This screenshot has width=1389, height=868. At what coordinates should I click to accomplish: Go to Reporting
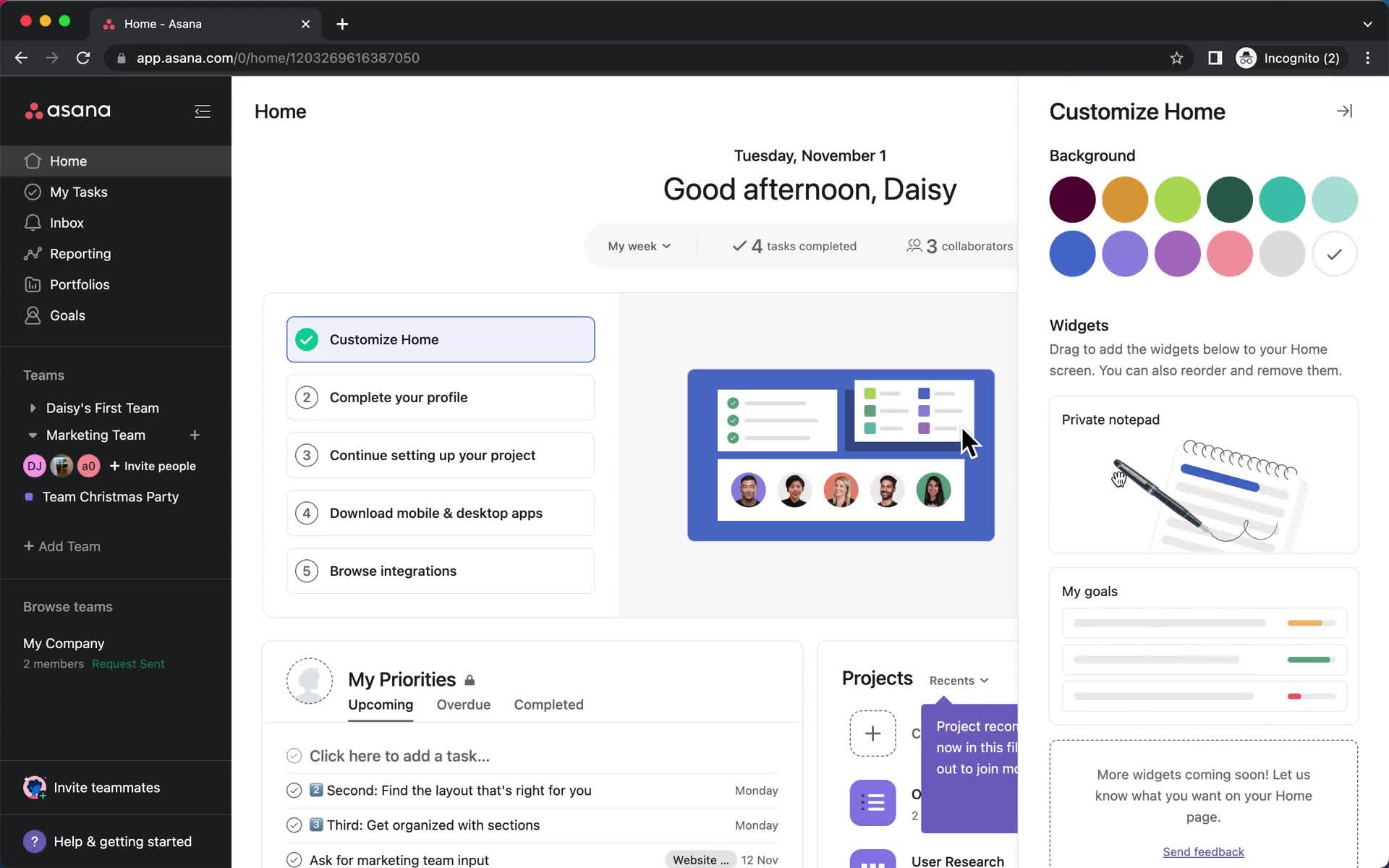(x=116, y=254)
